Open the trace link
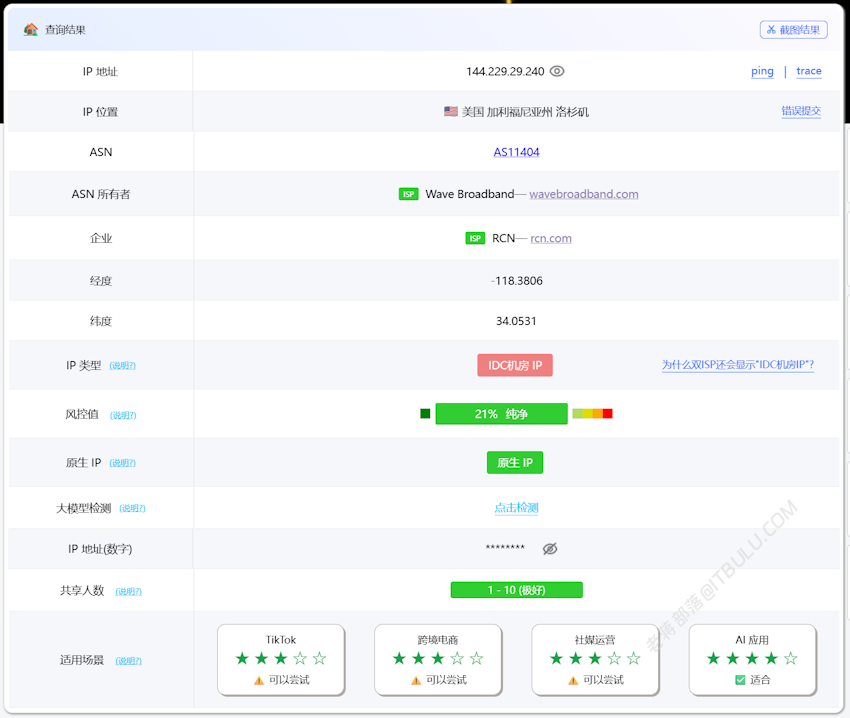 tap(809, 71)
